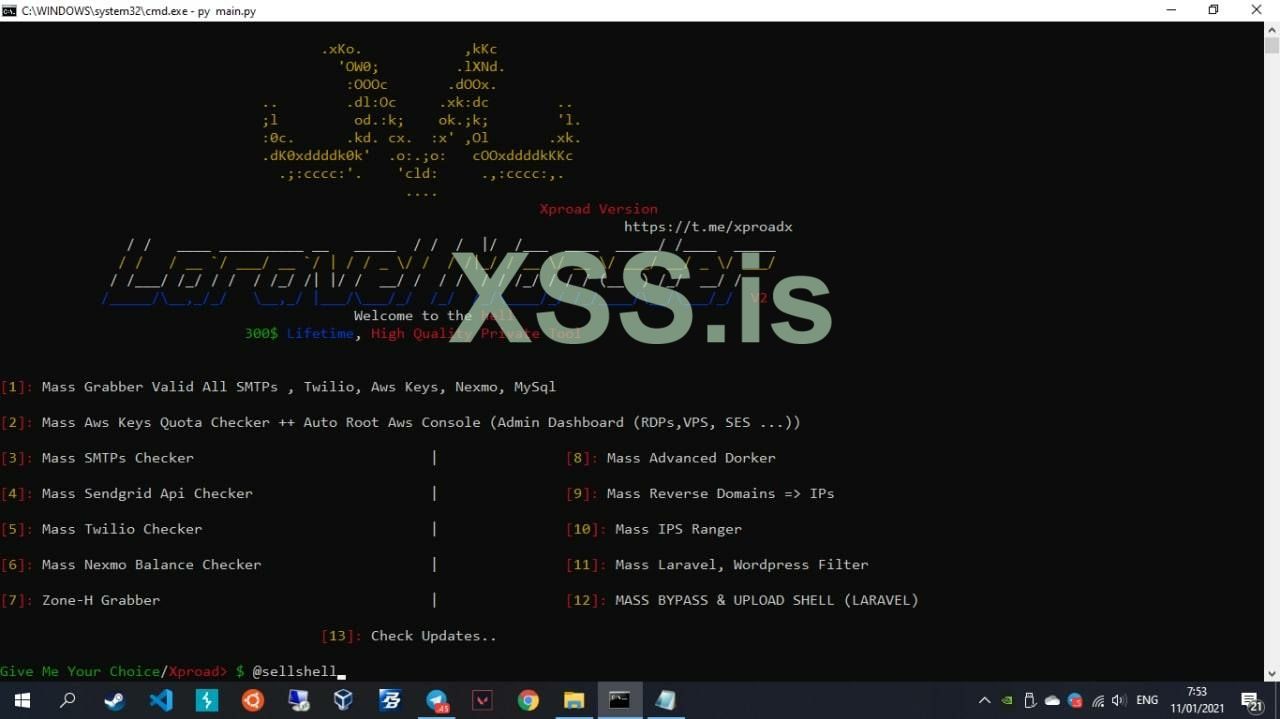The width and height of the screenshot is (1280, 719).
Task: Click the red-blue circular tray icon
Action: click(1075, 700)
